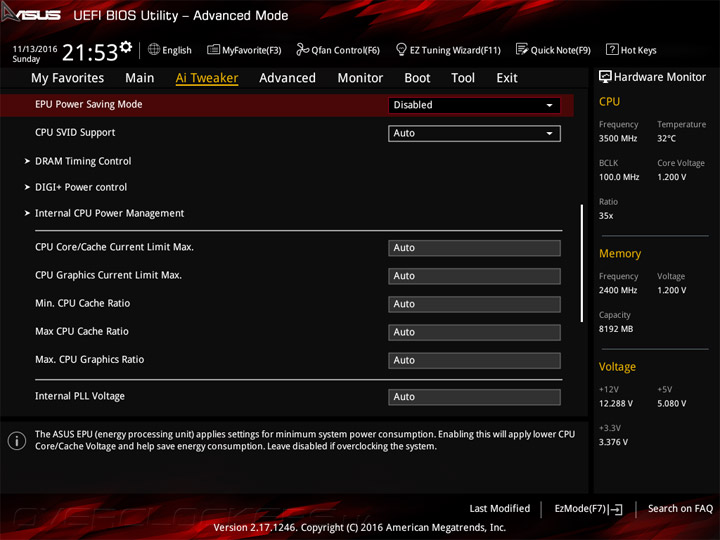Click CPU temperature value 32°C

pyautogui.click(x=666, y=139)
